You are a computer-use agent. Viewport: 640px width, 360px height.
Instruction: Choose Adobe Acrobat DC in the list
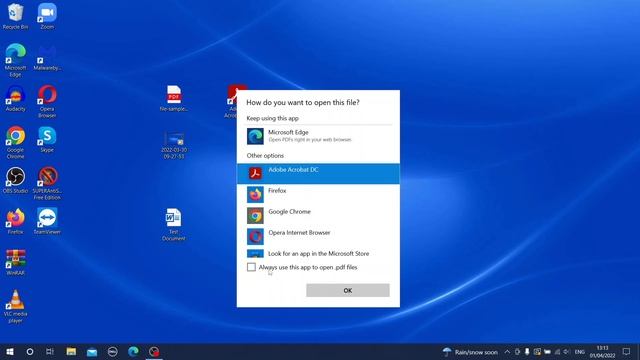(318, 173)
